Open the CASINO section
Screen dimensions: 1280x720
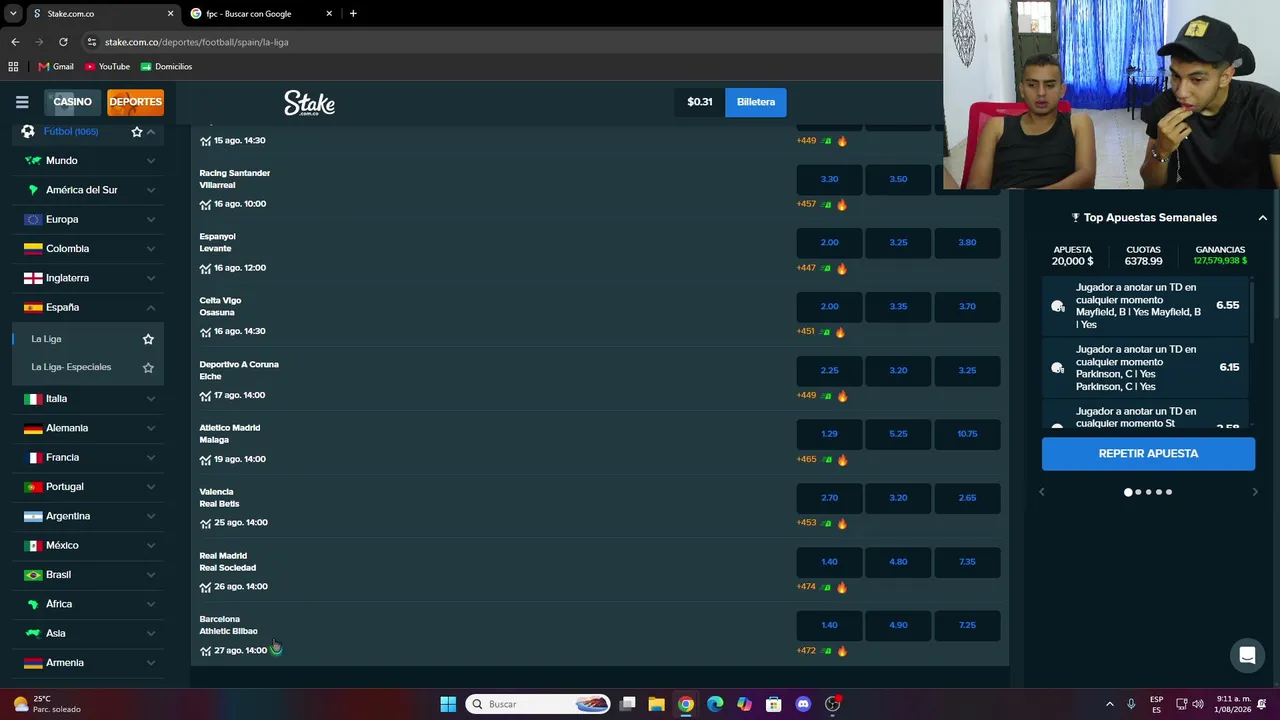72,102
